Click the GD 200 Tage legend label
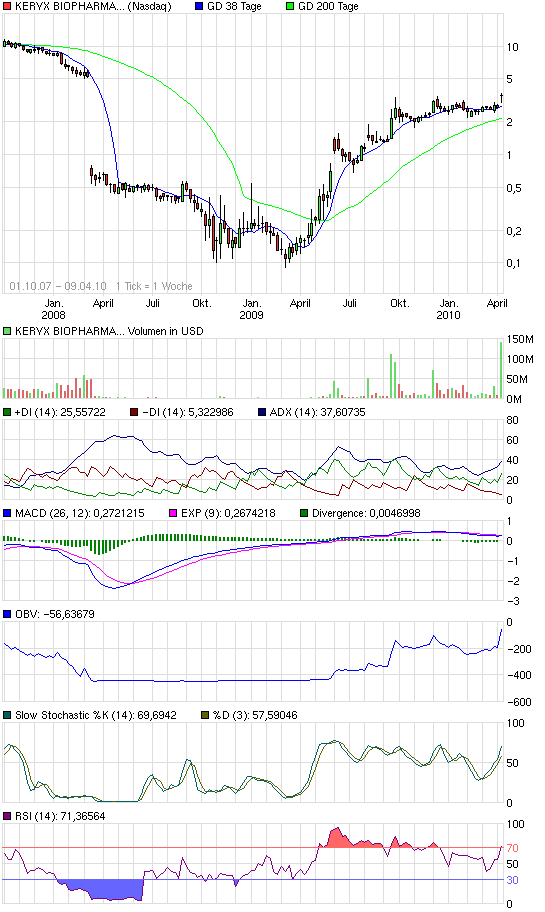Image resolution: width=545 pixels, height=912 pixels. [328, 6]
